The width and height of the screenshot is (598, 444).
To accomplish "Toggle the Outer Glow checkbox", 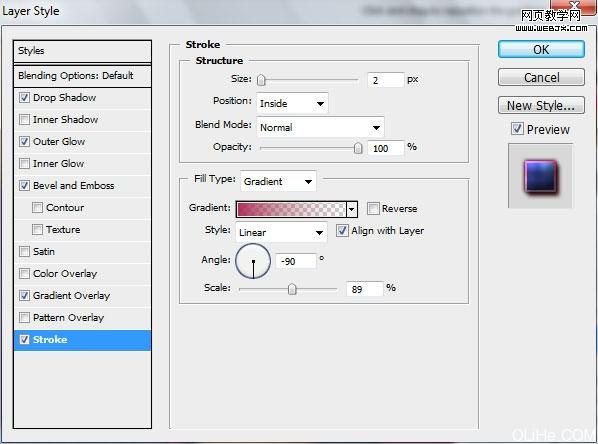I will [24, 142].
